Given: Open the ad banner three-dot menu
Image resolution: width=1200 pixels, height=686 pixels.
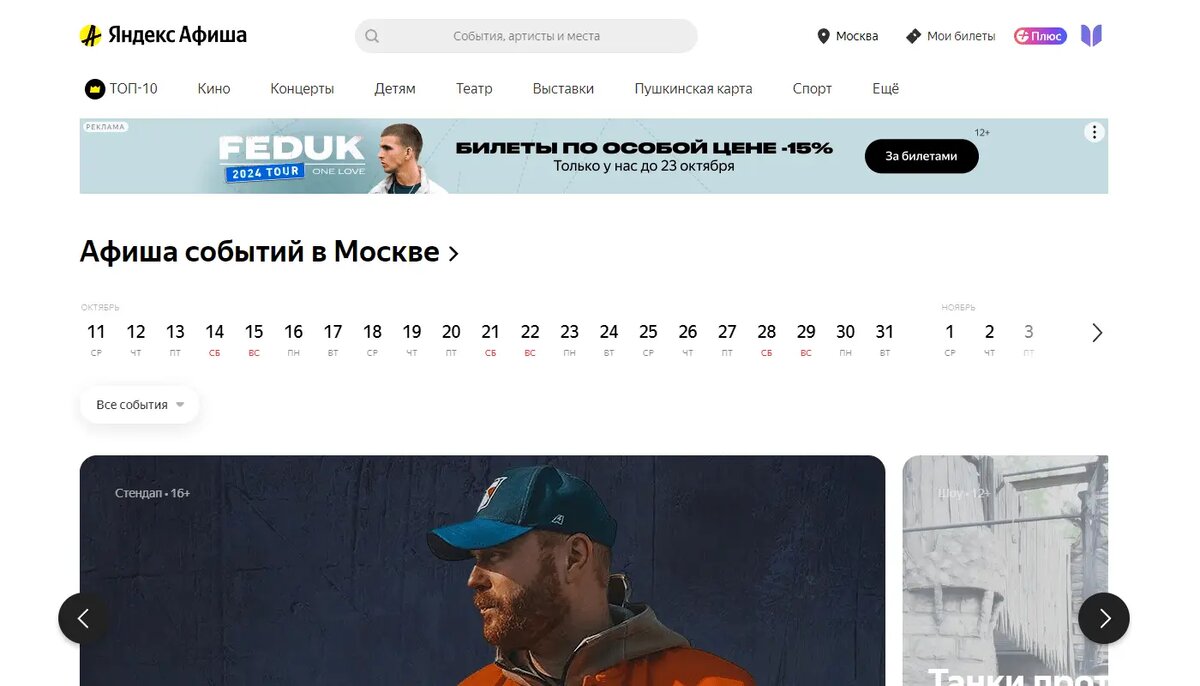Looking at the screenshot, I should point(1094,132).
